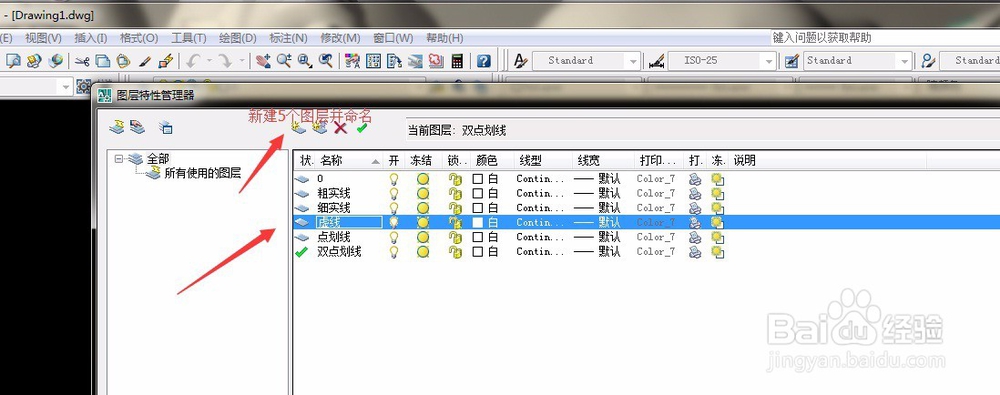
Task: Select 所有使用的图层 filter in tree
Action: (203, 172)
